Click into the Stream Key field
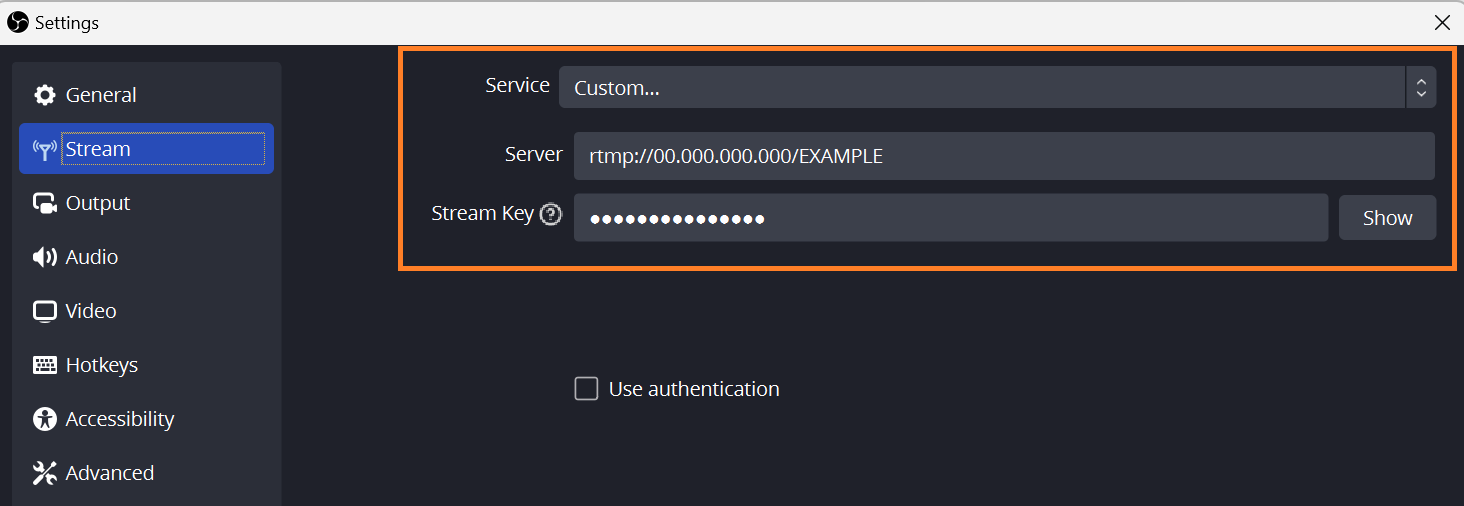The width and height of the screenshot is (1464, 506). 951,218
